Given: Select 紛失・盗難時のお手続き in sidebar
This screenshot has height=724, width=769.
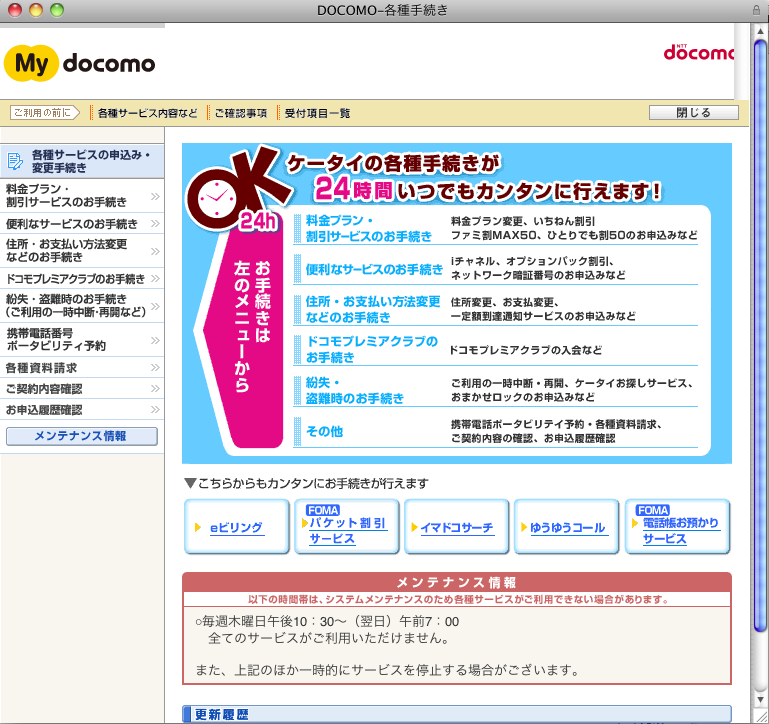Looking at the screenshot, I should pyautogui.click(x=82, y=306).
